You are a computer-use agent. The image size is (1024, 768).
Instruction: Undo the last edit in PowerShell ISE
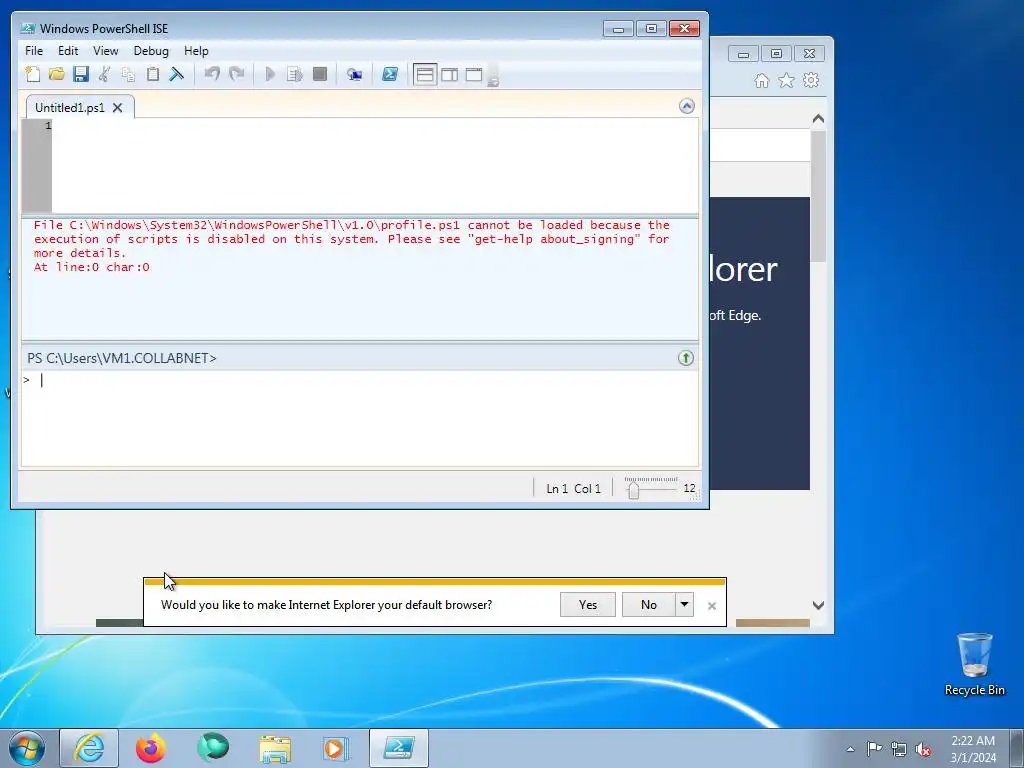[212, 74]
